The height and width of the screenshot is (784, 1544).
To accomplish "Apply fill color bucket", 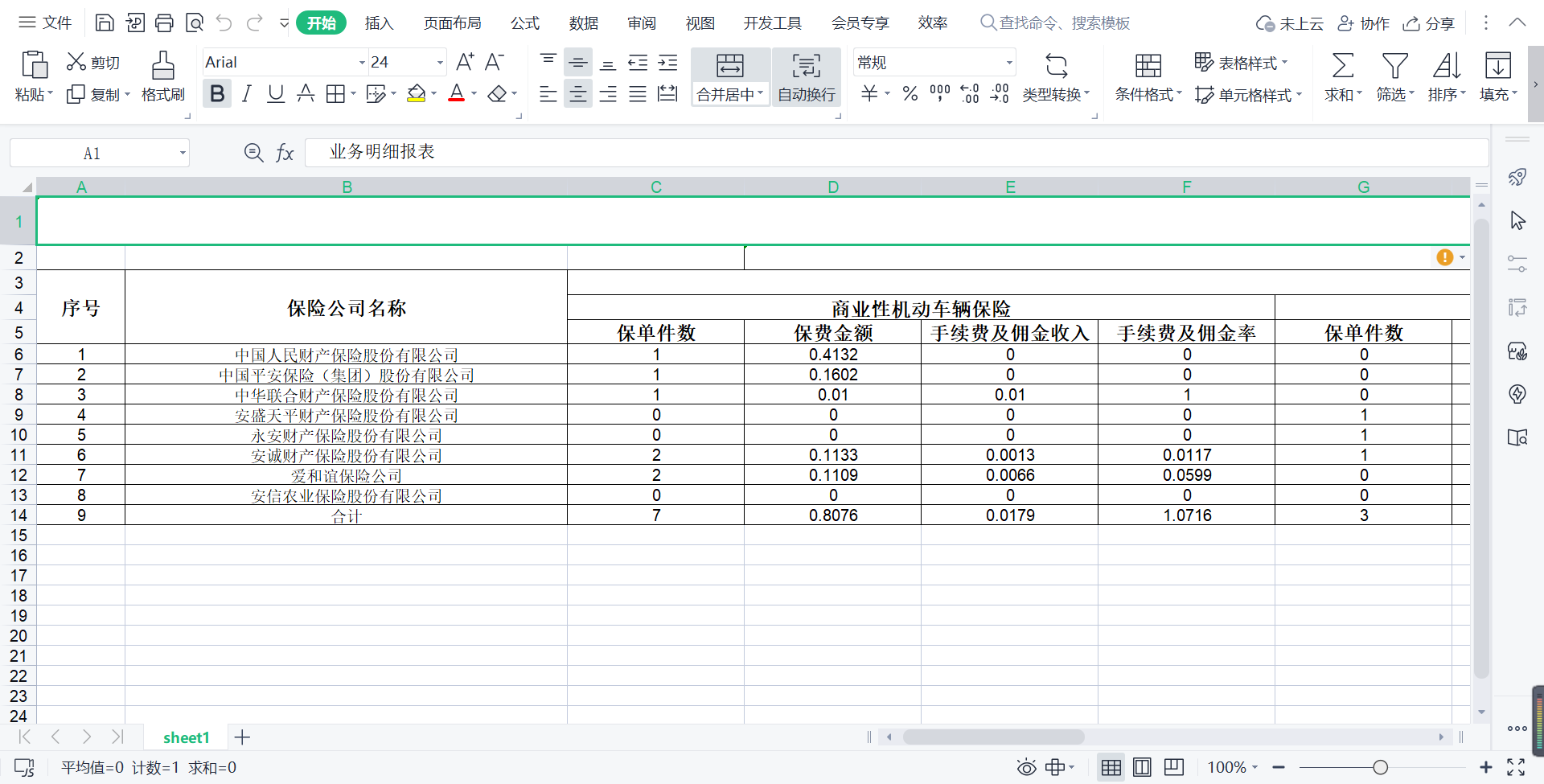I will click(x=416, y=94).
